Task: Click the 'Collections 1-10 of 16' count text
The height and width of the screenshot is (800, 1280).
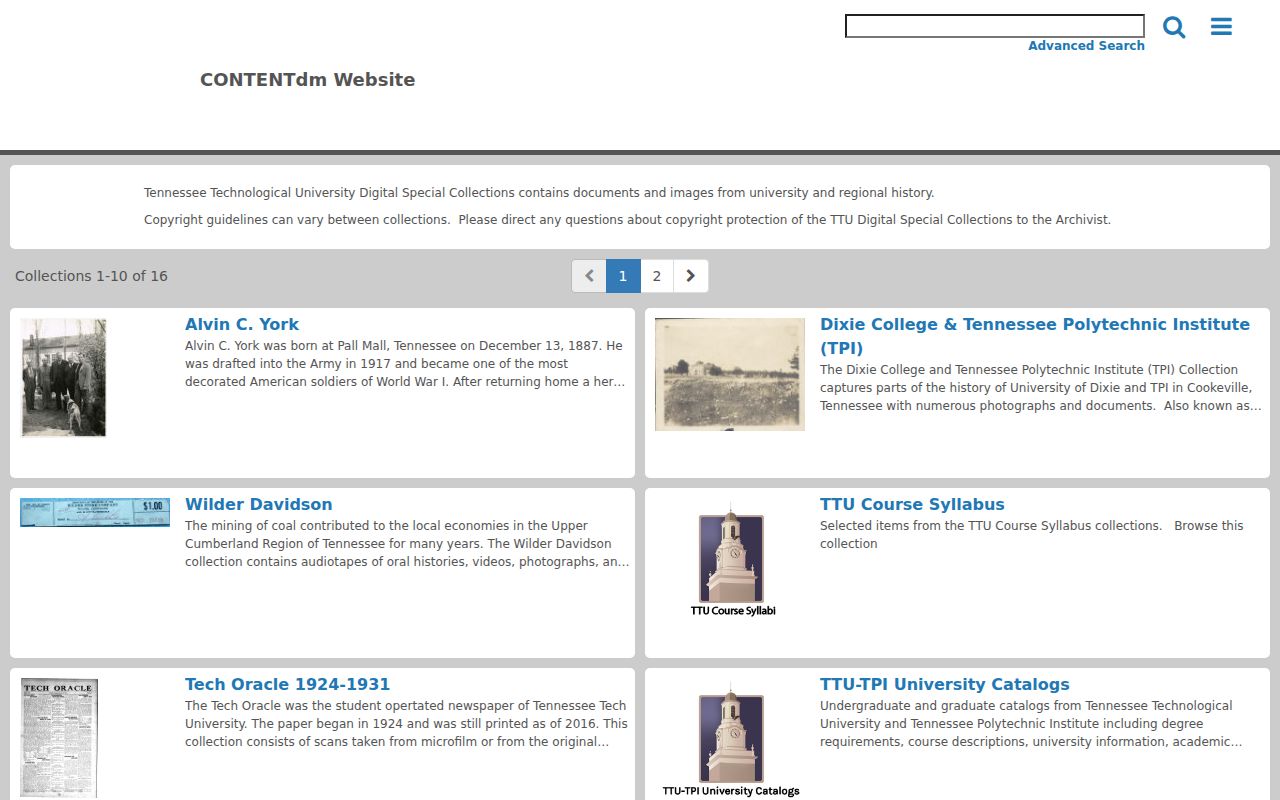Action: [91, 276]
